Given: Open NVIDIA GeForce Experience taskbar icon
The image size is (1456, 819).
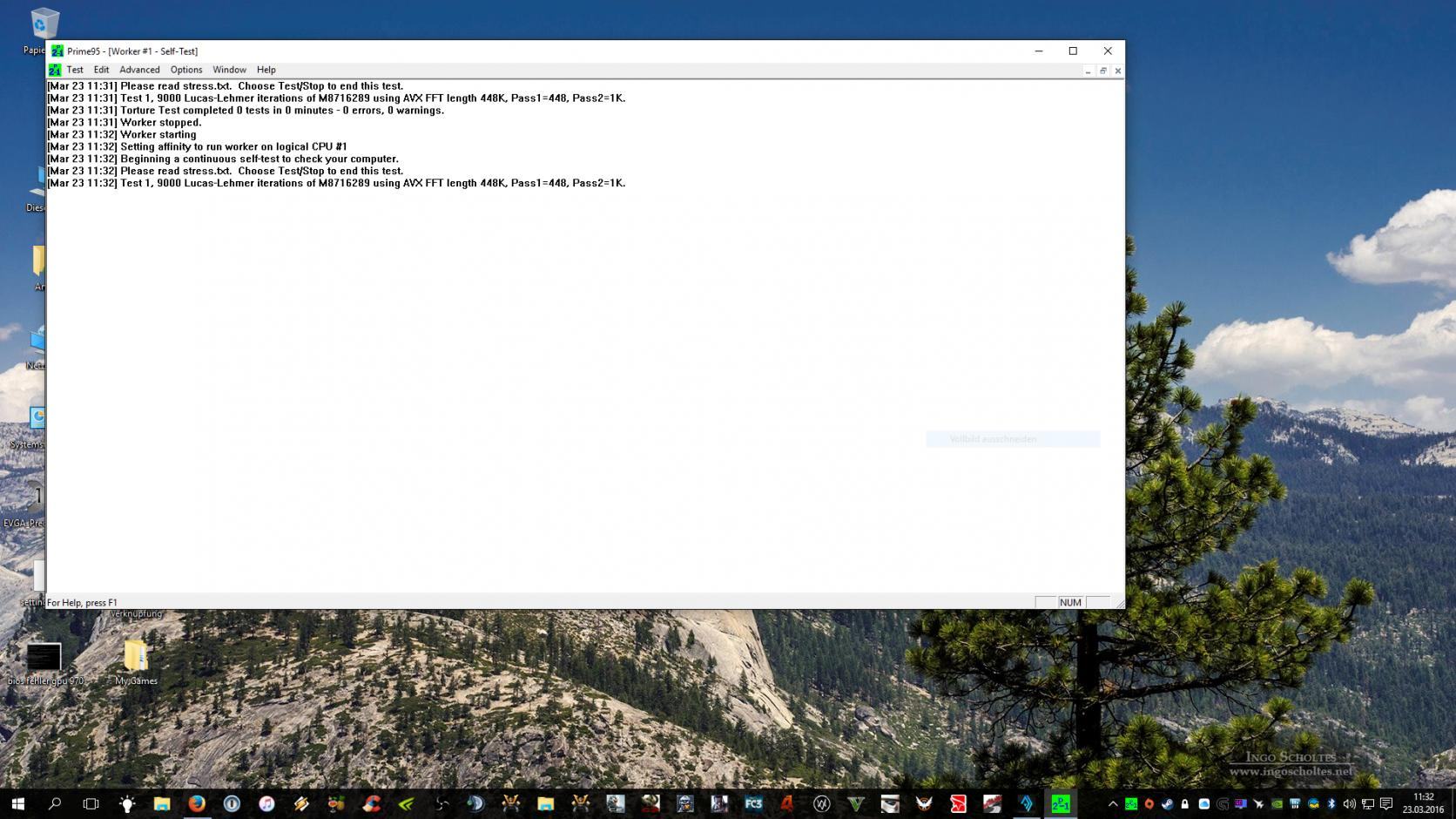Looking at the screenshot, I should (x=407, y=803).
